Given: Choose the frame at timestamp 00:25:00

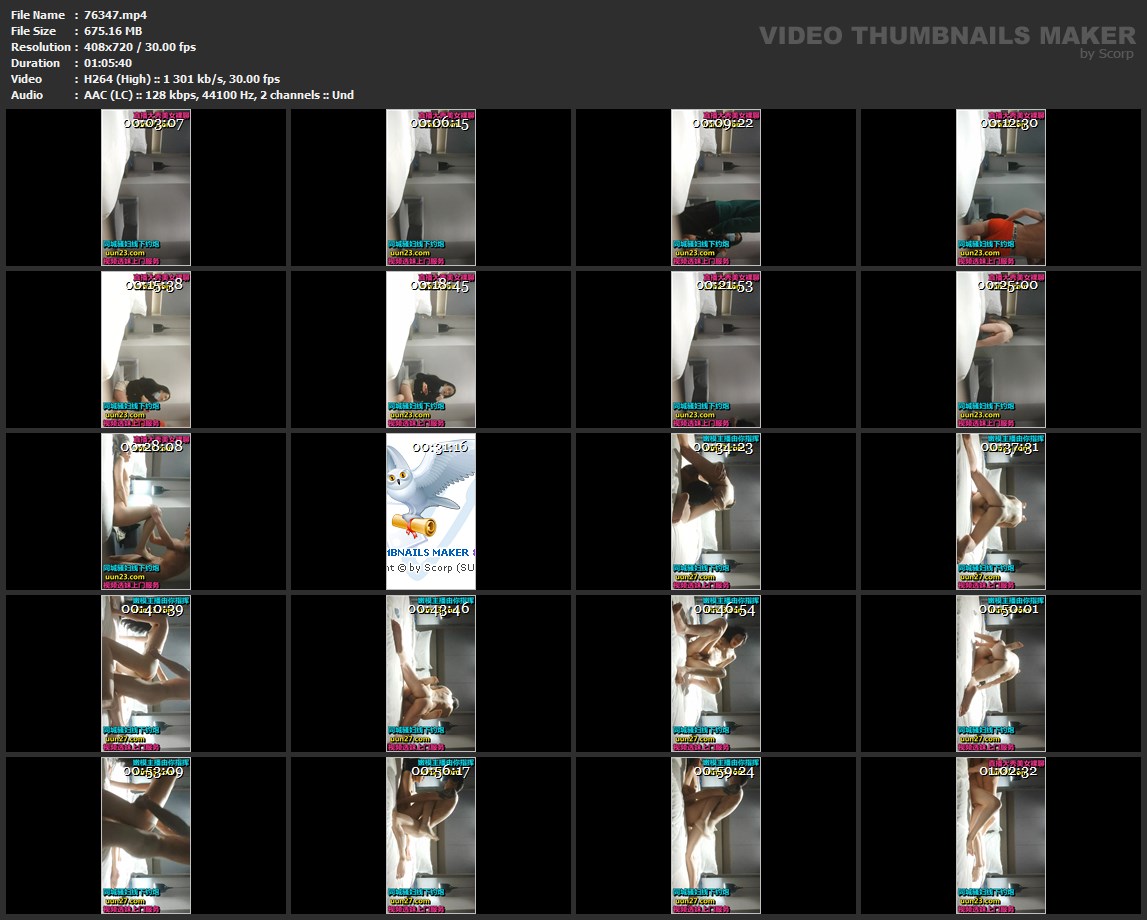Looking at the screenshot, I should pyautogui.click(x=1001, y=352).
